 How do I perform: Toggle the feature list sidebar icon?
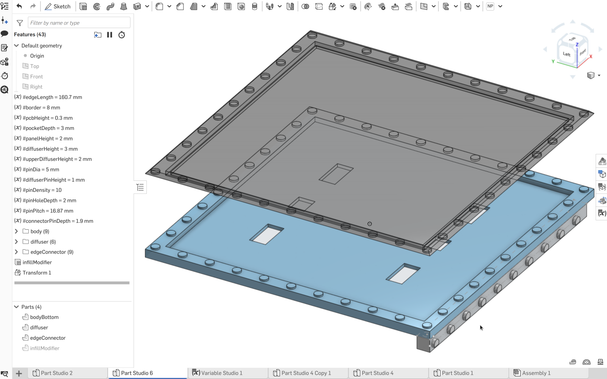(5, 6)
